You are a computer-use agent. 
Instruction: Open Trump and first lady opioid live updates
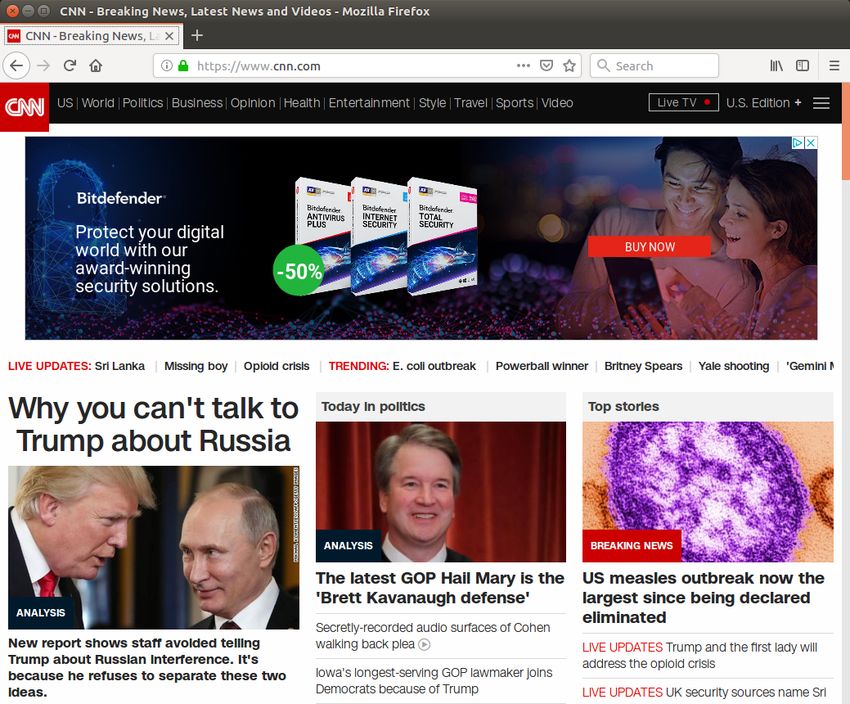[x=700, y=655]
